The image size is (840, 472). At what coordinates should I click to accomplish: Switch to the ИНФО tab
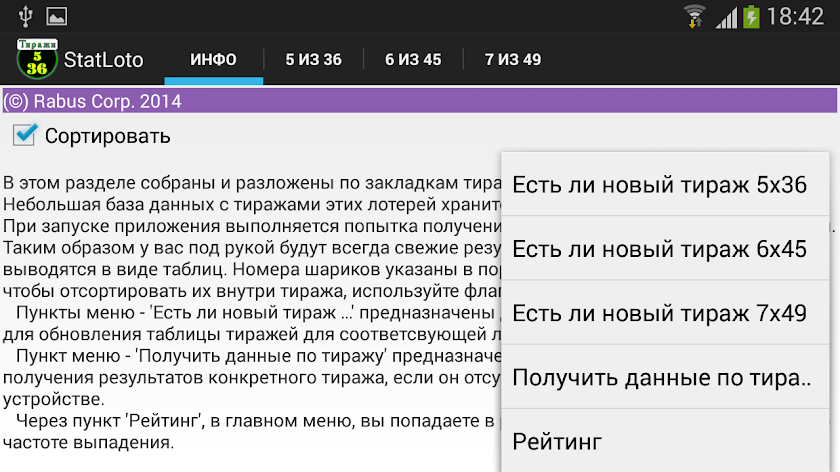pos(213,59)
